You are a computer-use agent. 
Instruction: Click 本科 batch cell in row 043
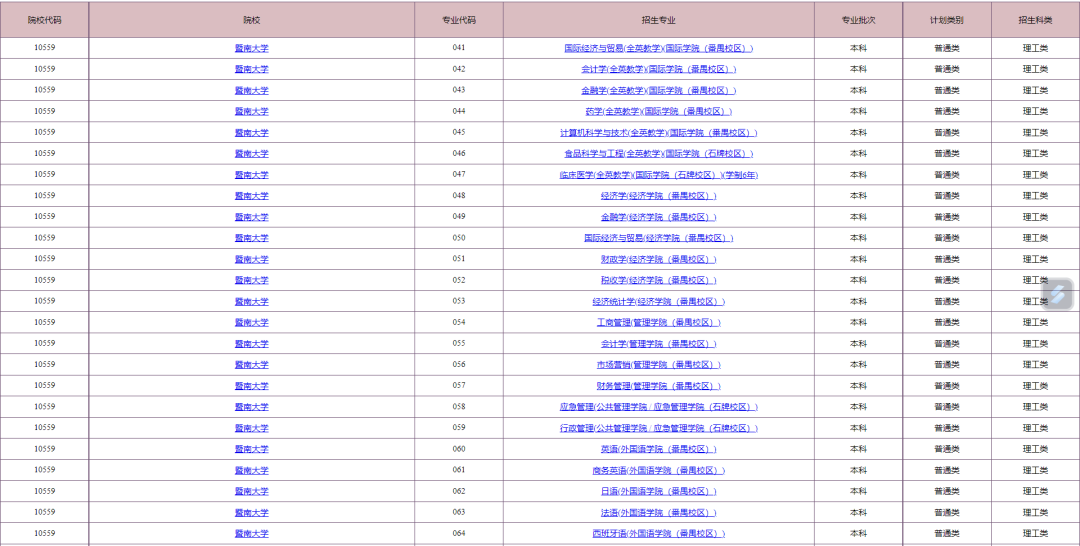[858, 90]
